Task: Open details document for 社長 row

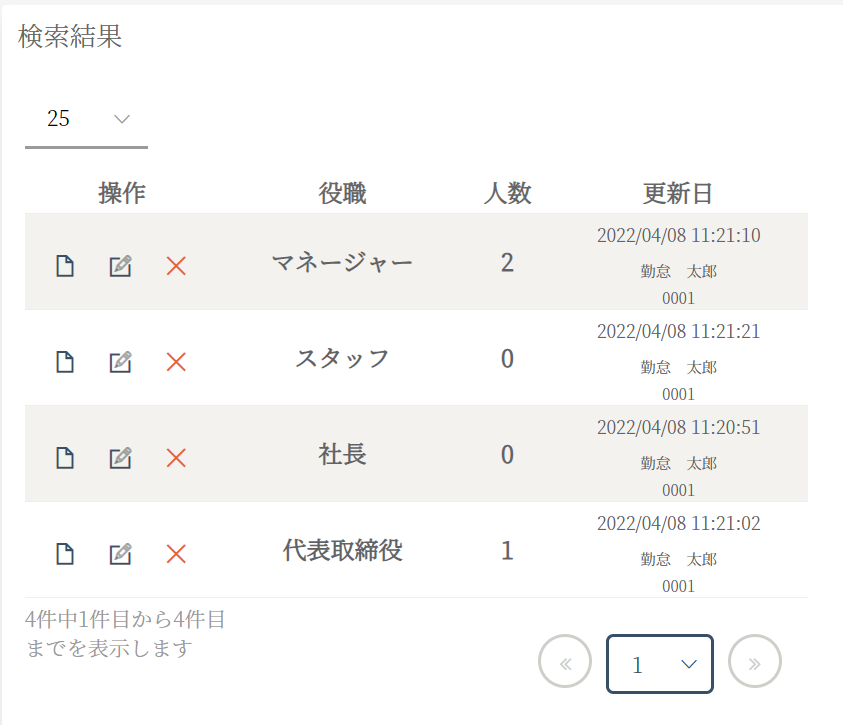Action: click(x=65, y=458)
